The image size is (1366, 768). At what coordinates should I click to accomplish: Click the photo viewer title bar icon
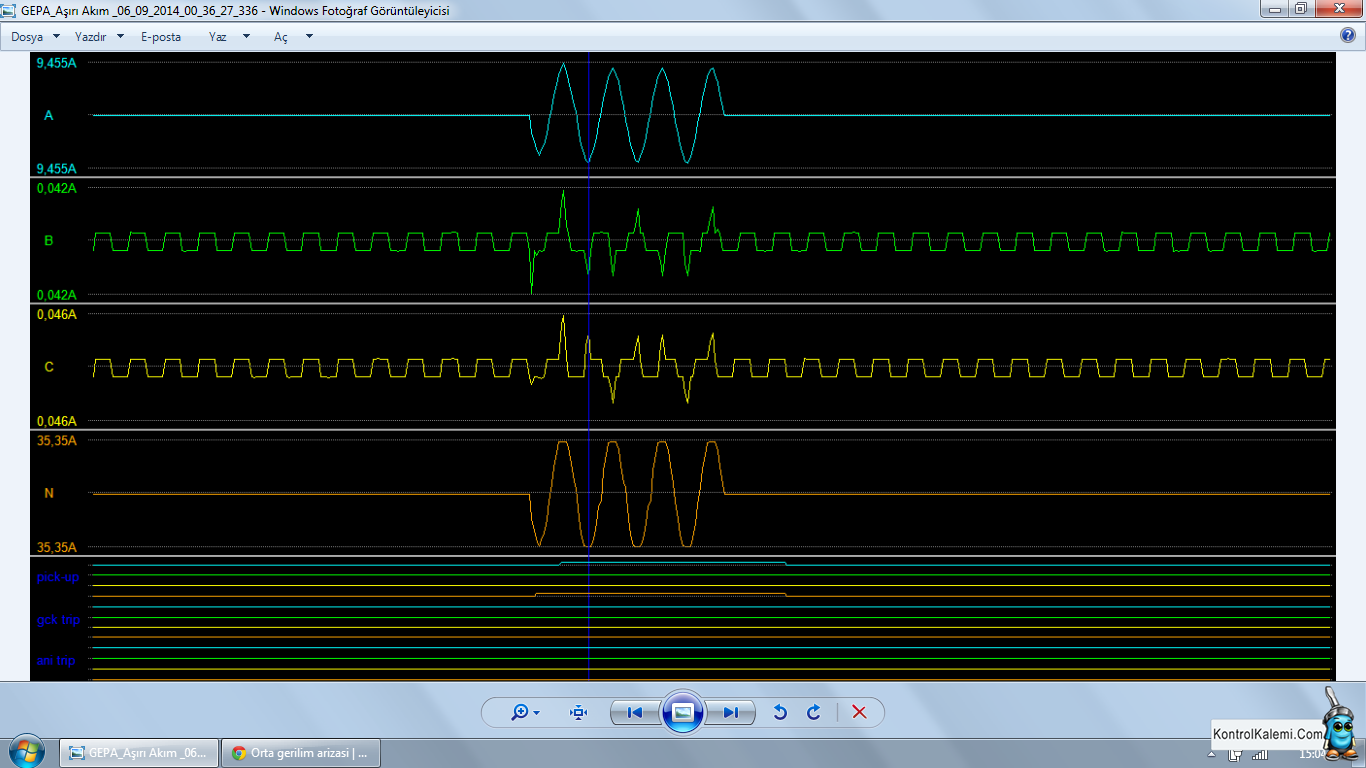9,9
